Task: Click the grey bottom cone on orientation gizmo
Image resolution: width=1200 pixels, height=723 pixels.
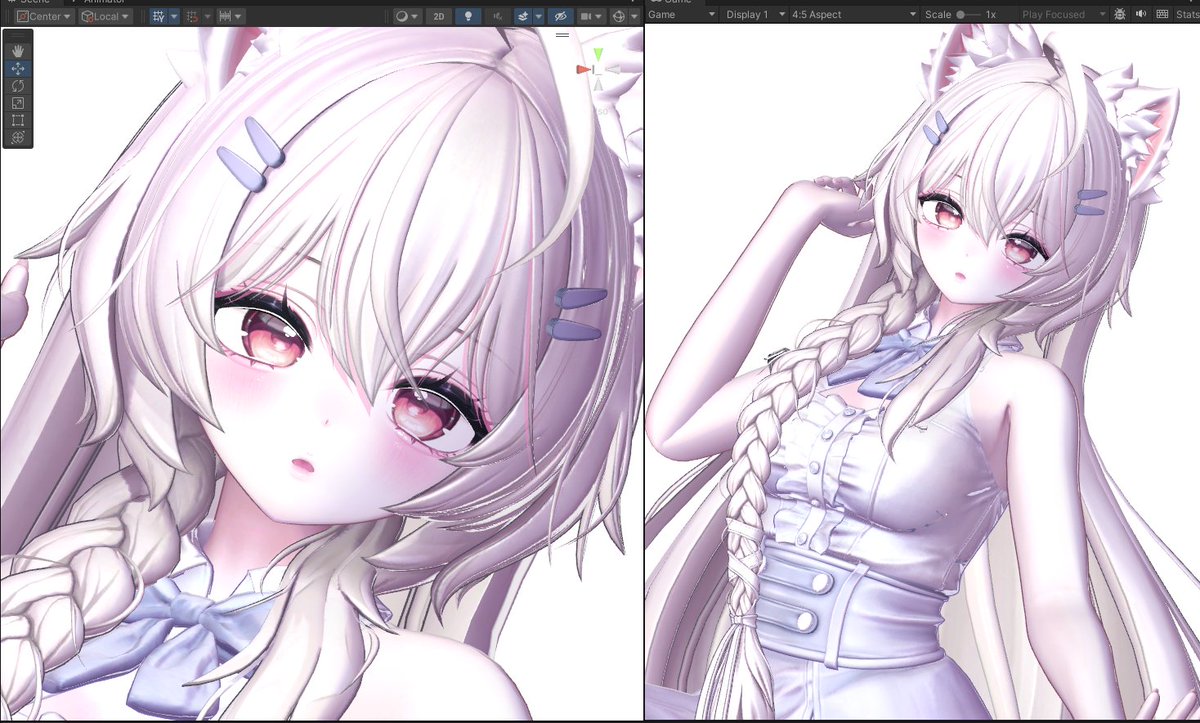Action: (598, 84)
